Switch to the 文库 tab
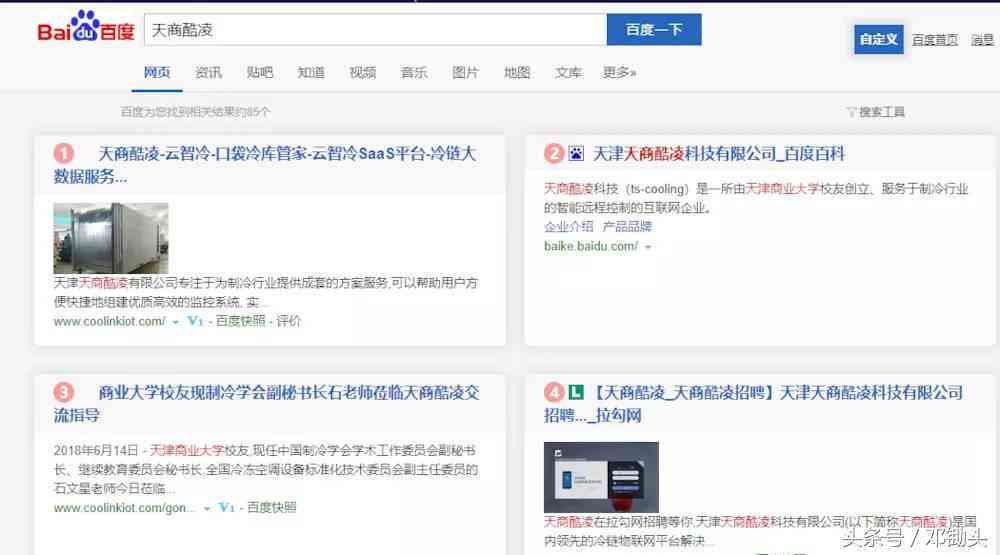The width and height of the screenshot is (1000, 555). [x=568, y=73]
